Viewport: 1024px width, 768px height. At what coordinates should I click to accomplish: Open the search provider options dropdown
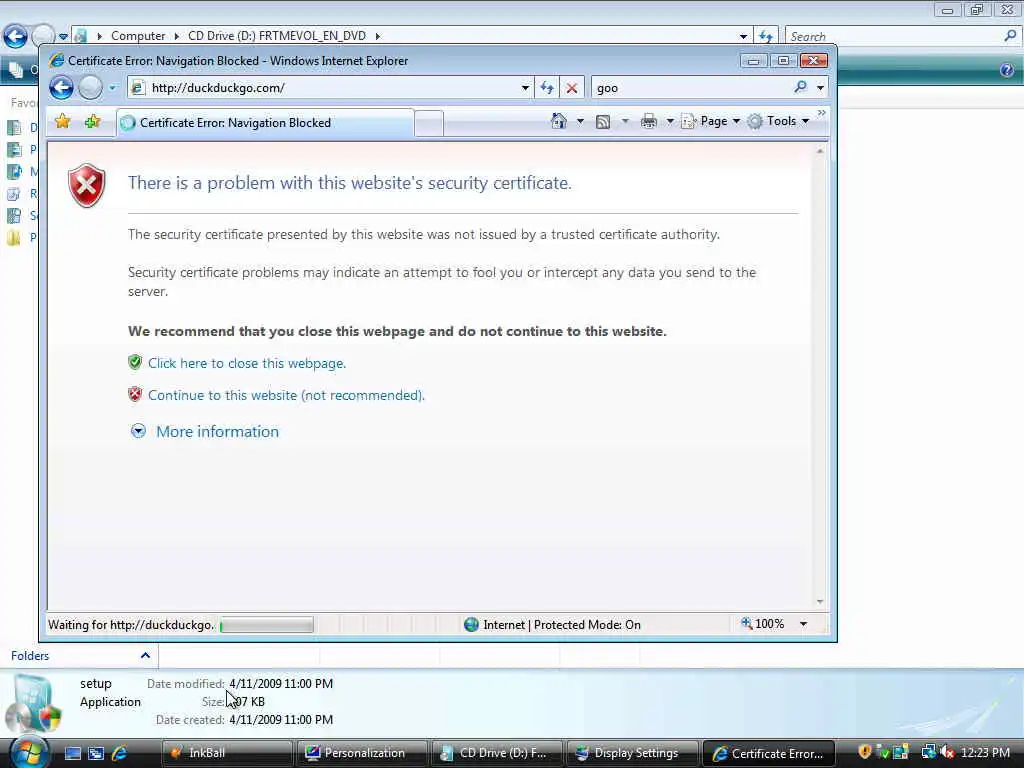coord(820,88)
